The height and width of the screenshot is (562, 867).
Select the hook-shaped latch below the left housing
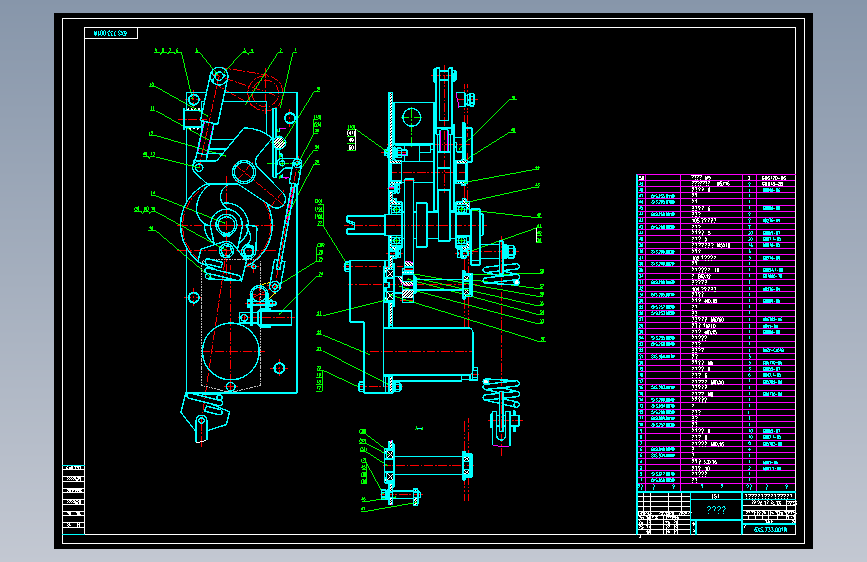[x=203, y=417]
